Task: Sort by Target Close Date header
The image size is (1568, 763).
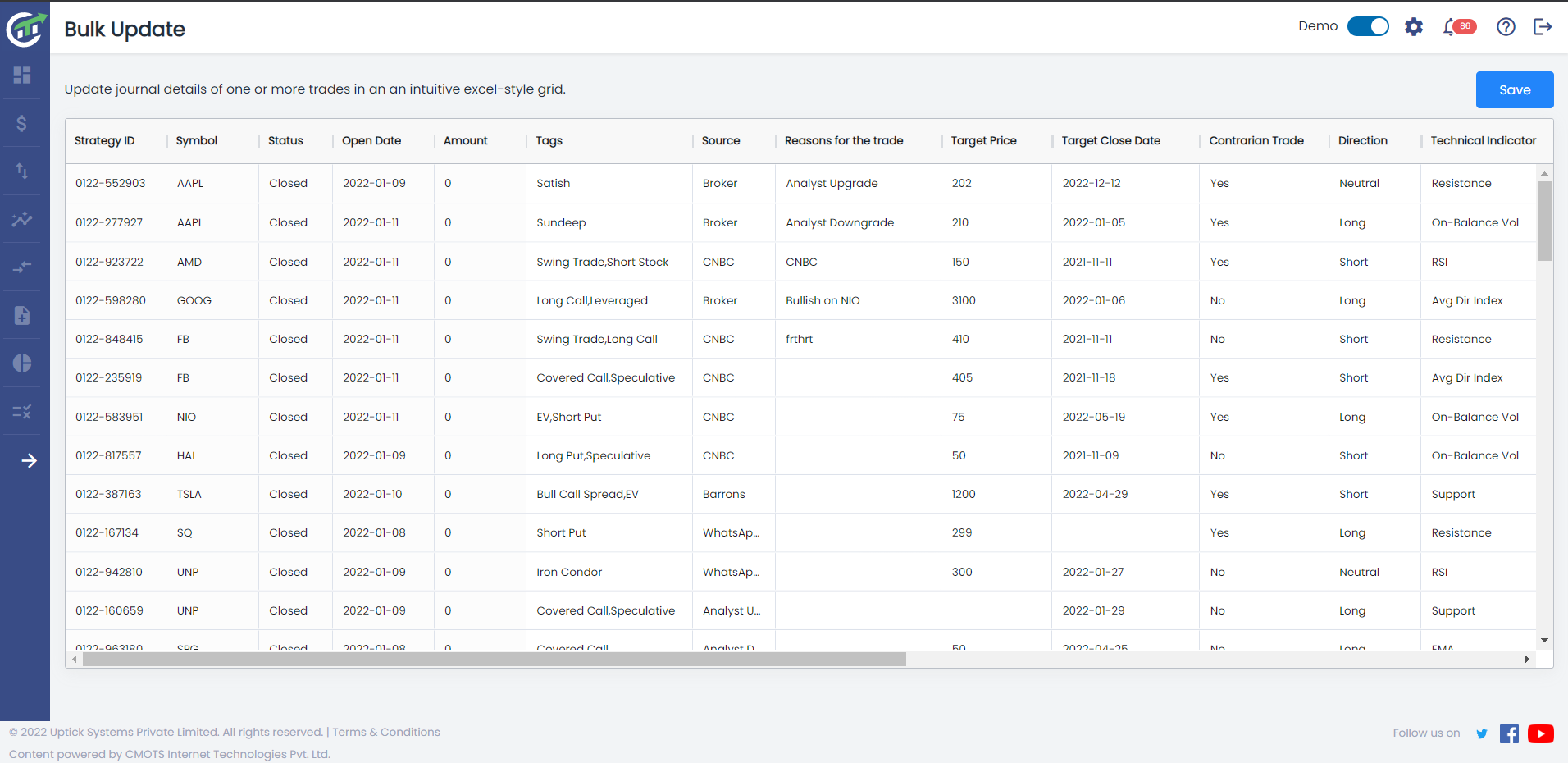Action: click(1111, 140)
